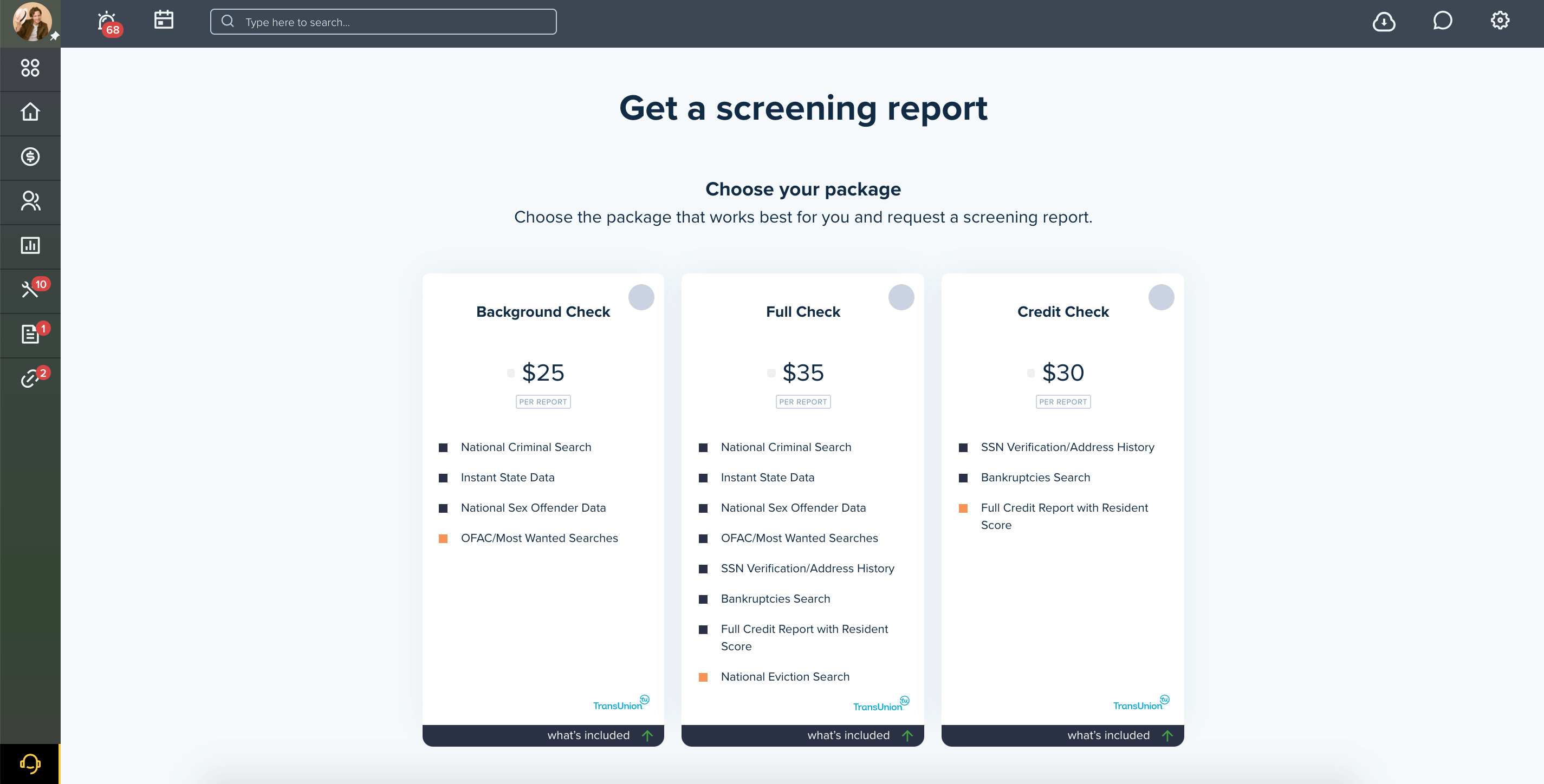The width and height of the screenshot is (1544, 784).
Task: Select the Full Check package radio
Action: pyautogui.click(x=901, y=297)
